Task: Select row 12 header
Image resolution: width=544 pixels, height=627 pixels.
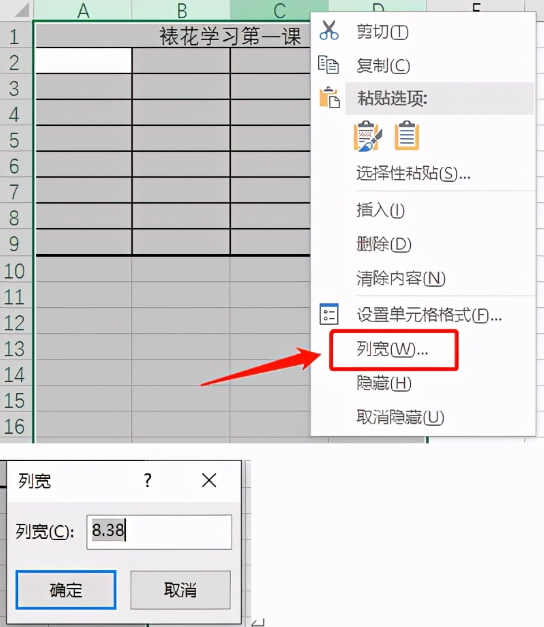Action: coord(14,323)
